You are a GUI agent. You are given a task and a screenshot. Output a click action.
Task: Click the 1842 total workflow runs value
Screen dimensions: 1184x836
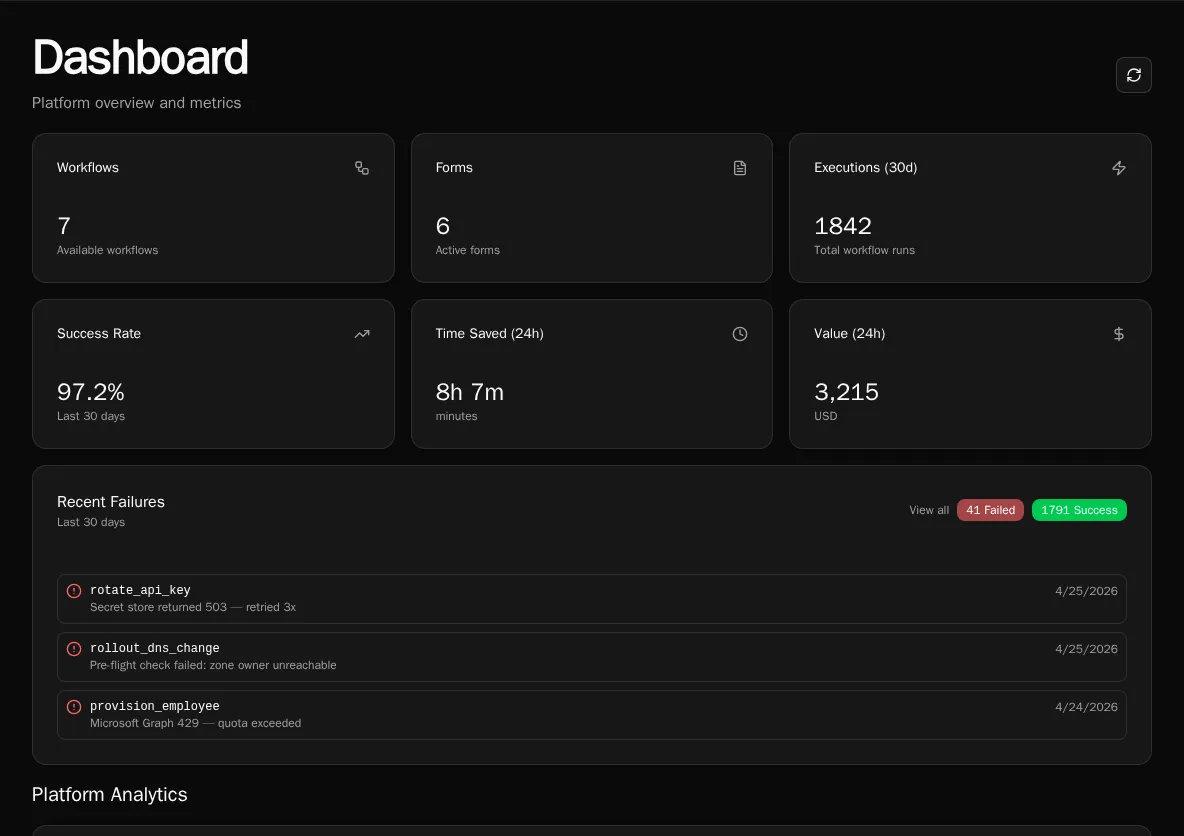pos(843,226)
